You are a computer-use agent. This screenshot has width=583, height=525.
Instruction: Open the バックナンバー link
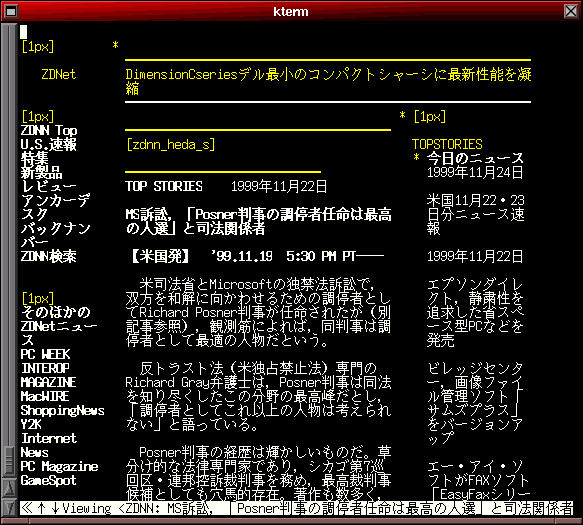pyautogui.click(x=55, y=235)
